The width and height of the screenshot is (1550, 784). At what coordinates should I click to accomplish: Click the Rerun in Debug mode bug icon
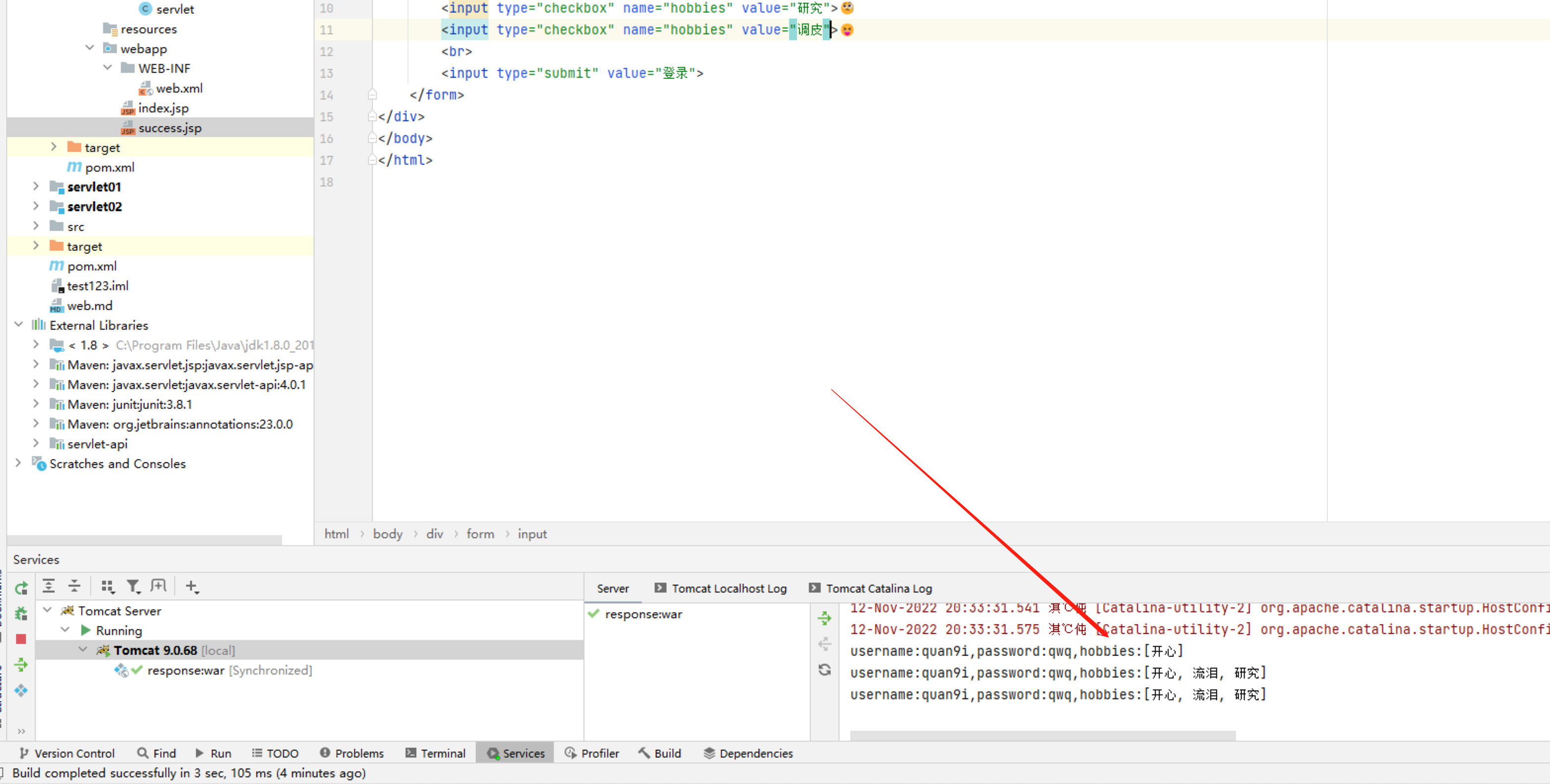(x=21, y=613)
